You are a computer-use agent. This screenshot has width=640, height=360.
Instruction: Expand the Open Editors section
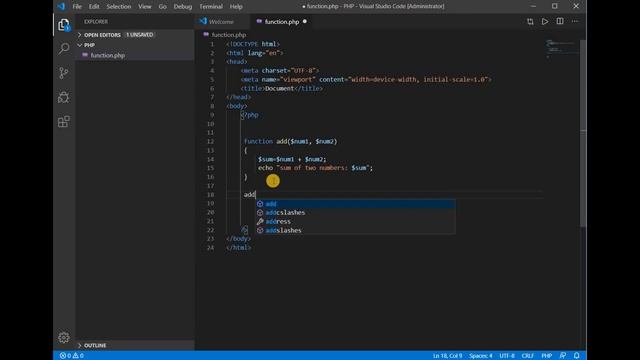[x=135, y=35]
